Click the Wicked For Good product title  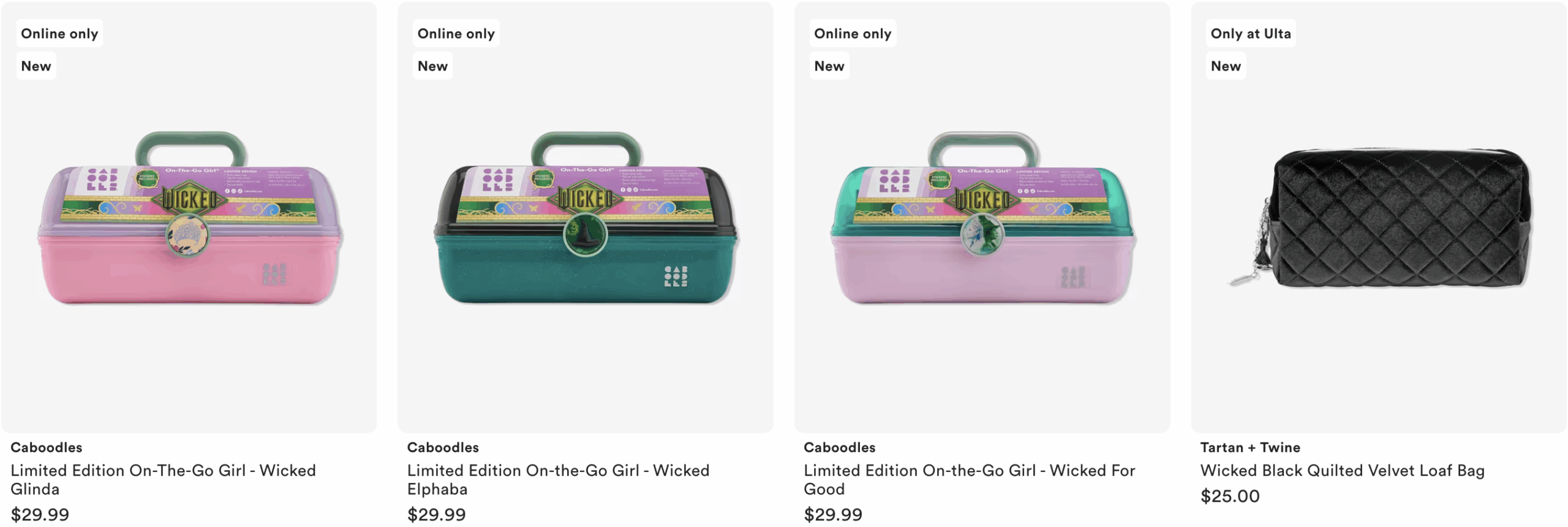pos(969,480)
